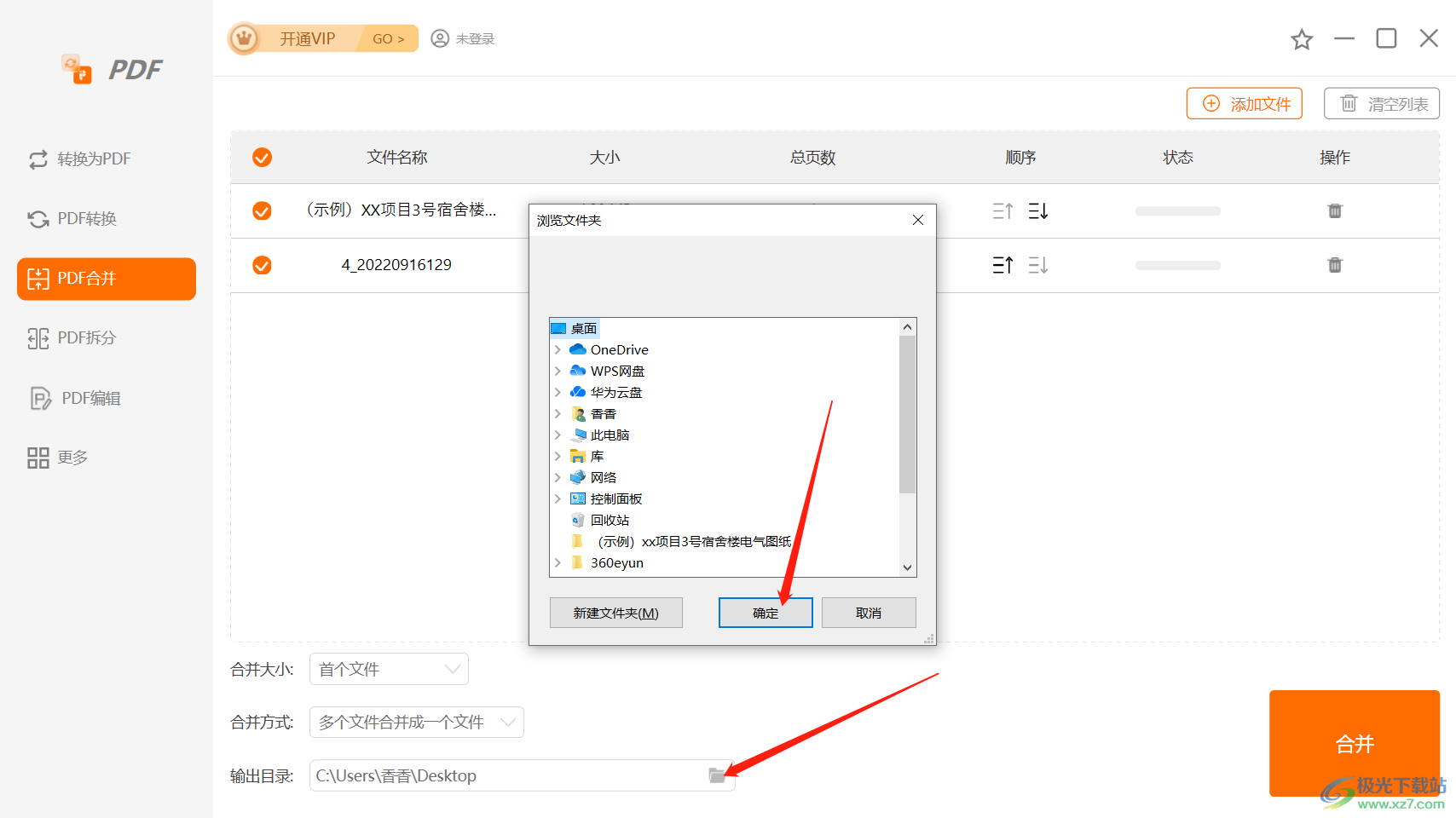Screen dimensions: 1456x818
Task: Expand the 网络 tree node
Action: coord(558,477)
